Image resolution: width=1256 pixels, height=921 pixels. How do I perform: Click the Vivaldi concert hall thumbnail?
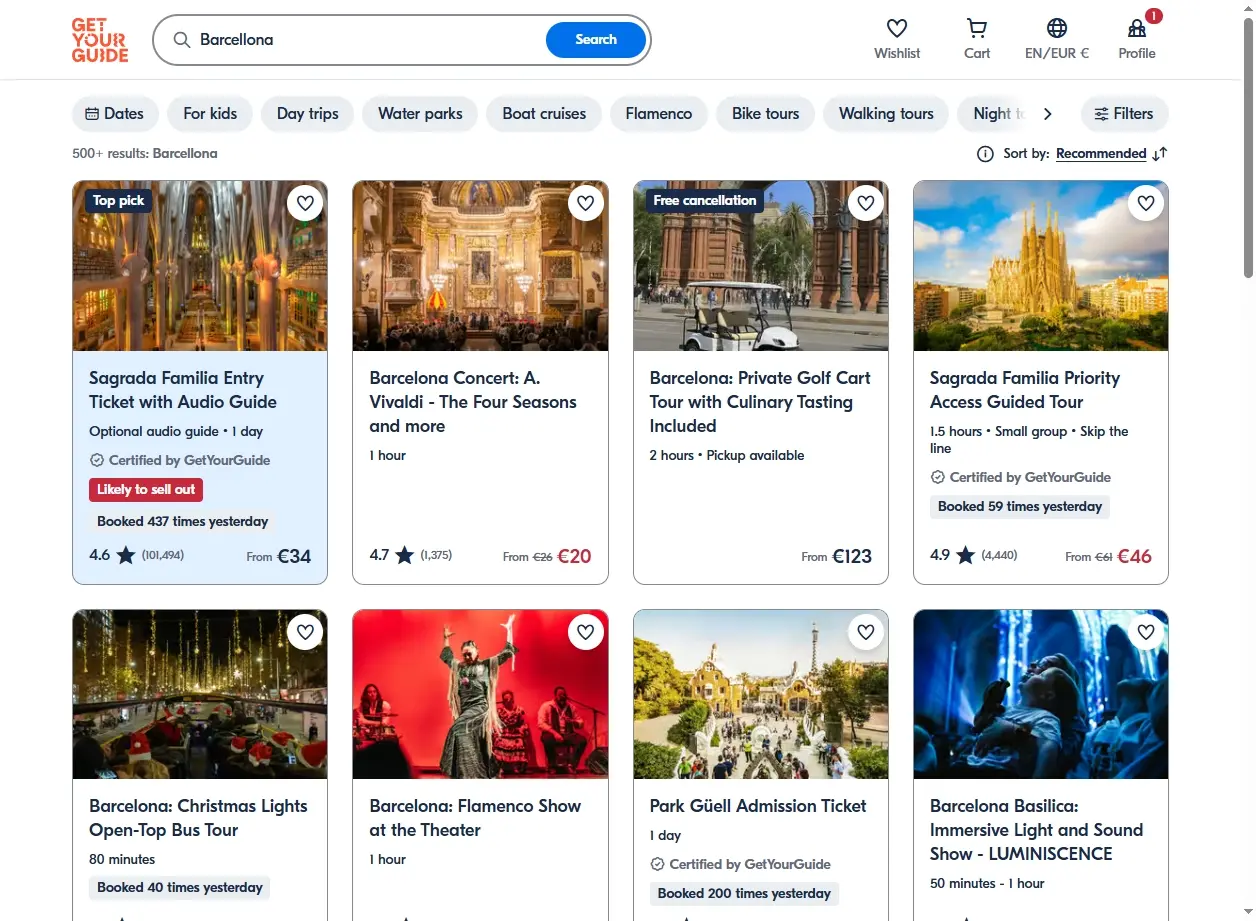(x=480, y=266)
